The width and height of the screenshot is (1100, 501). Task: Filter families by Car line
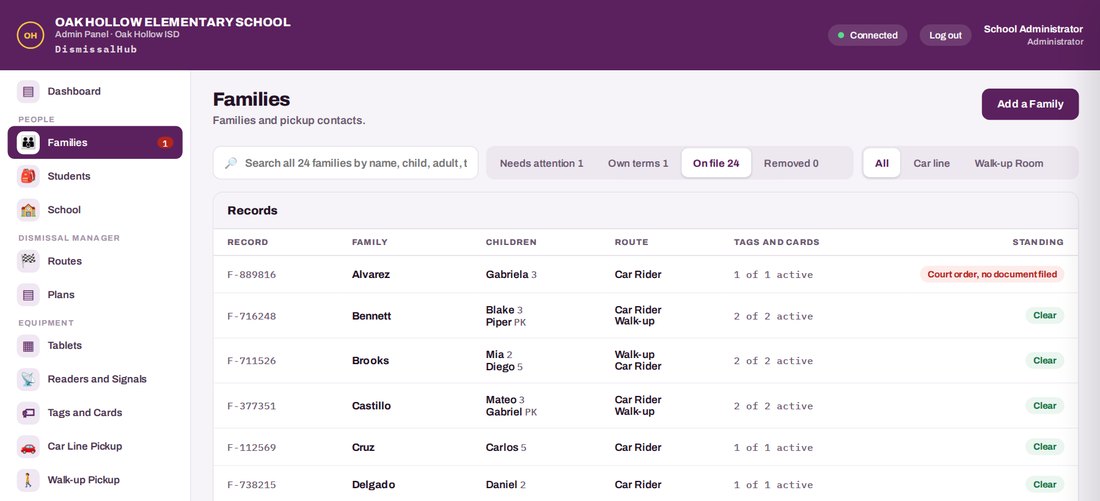(931, 163)
